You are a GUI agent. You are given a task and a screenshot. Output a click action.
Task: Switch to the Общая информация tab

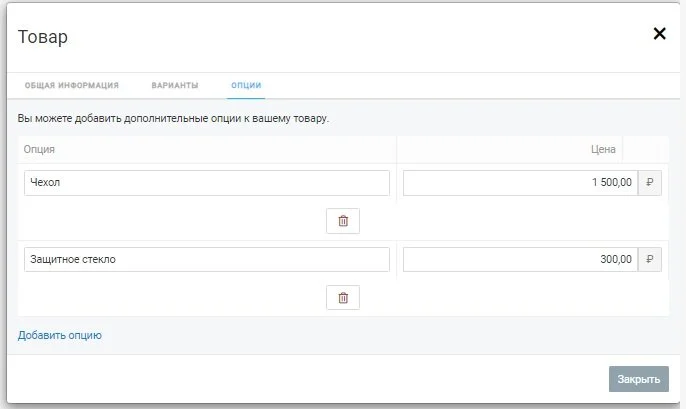tap(72, 85)
